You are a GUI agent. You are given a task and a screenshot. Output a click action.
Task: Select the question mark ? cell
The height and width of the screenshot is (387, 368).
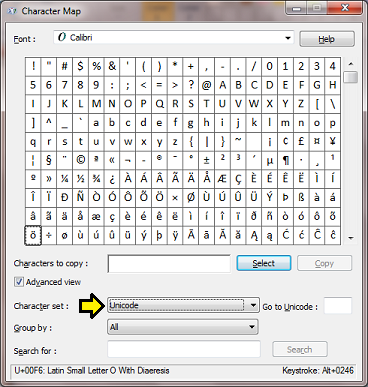(191, 85)
